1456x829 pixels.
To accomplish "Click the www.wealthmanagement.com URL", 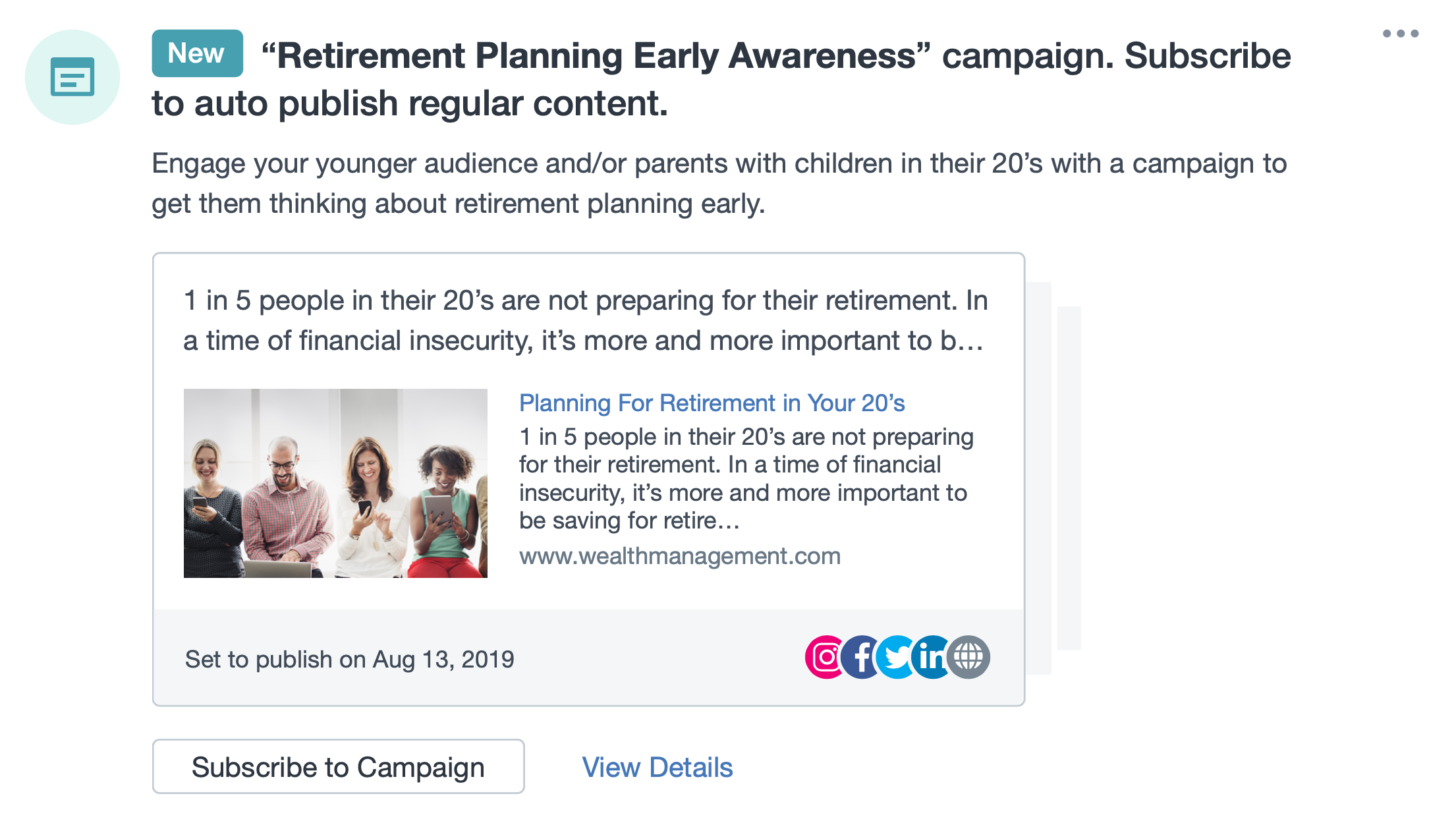I will pyautogui.click(x=679, y=556).
